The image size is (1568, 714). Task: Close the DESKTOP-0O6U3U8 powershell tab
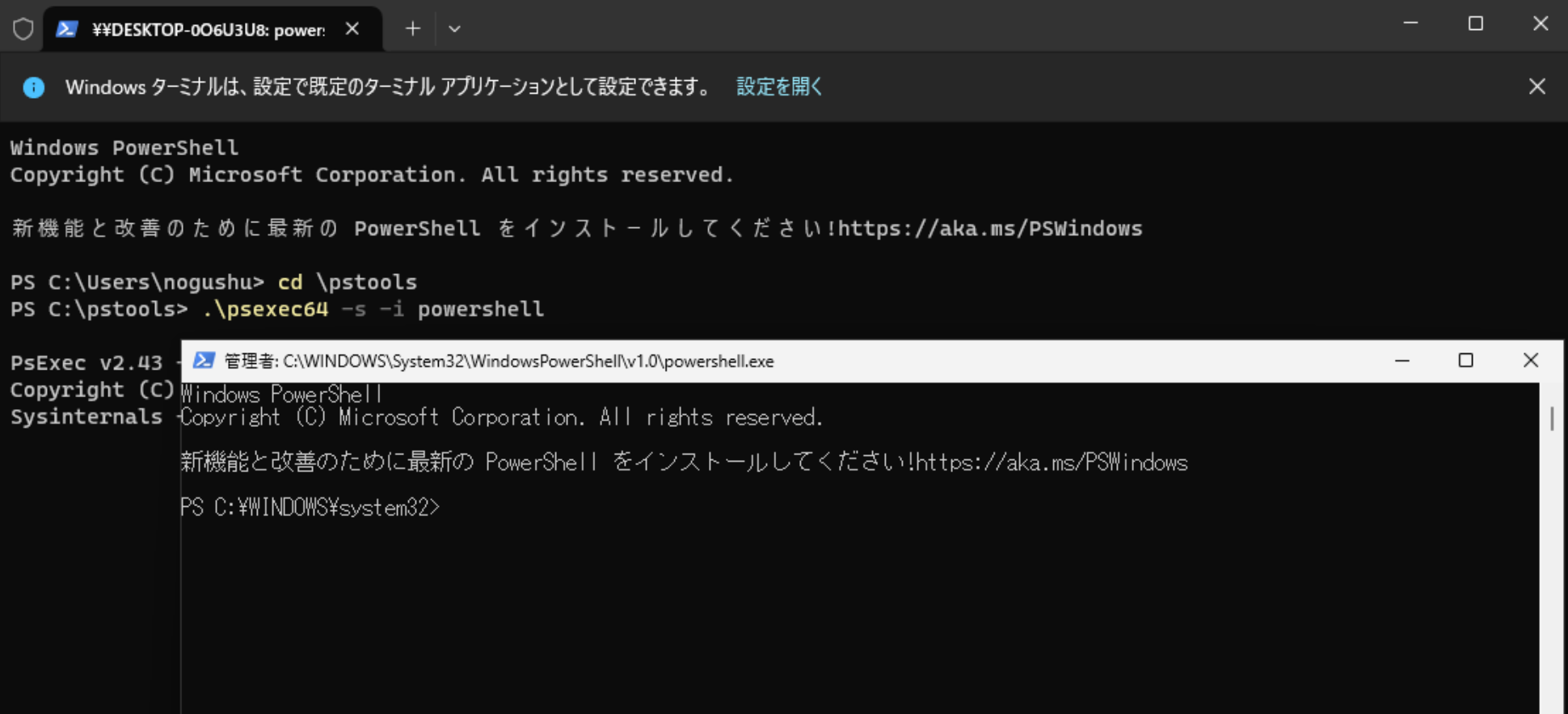[x=352, y=29]
